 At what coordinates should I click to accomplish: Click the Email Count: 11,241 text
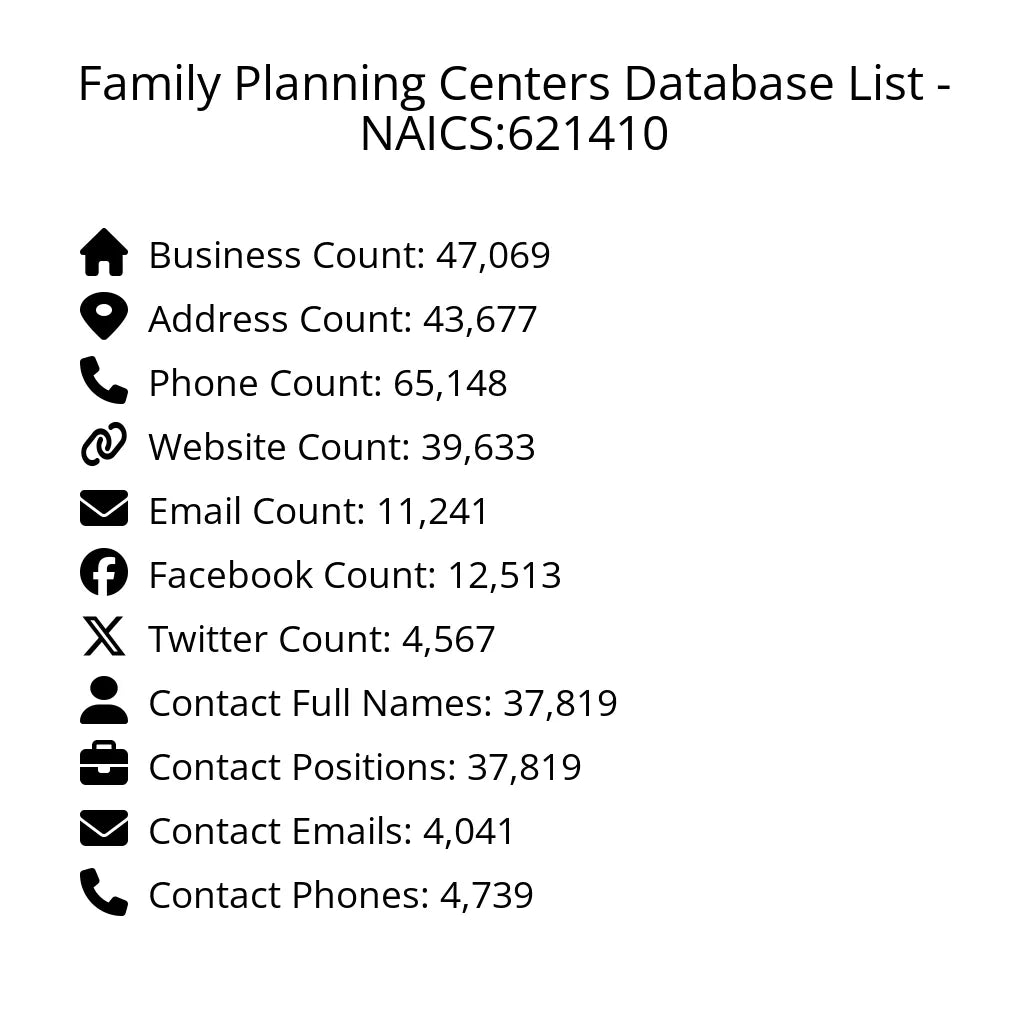pos(318,511)
